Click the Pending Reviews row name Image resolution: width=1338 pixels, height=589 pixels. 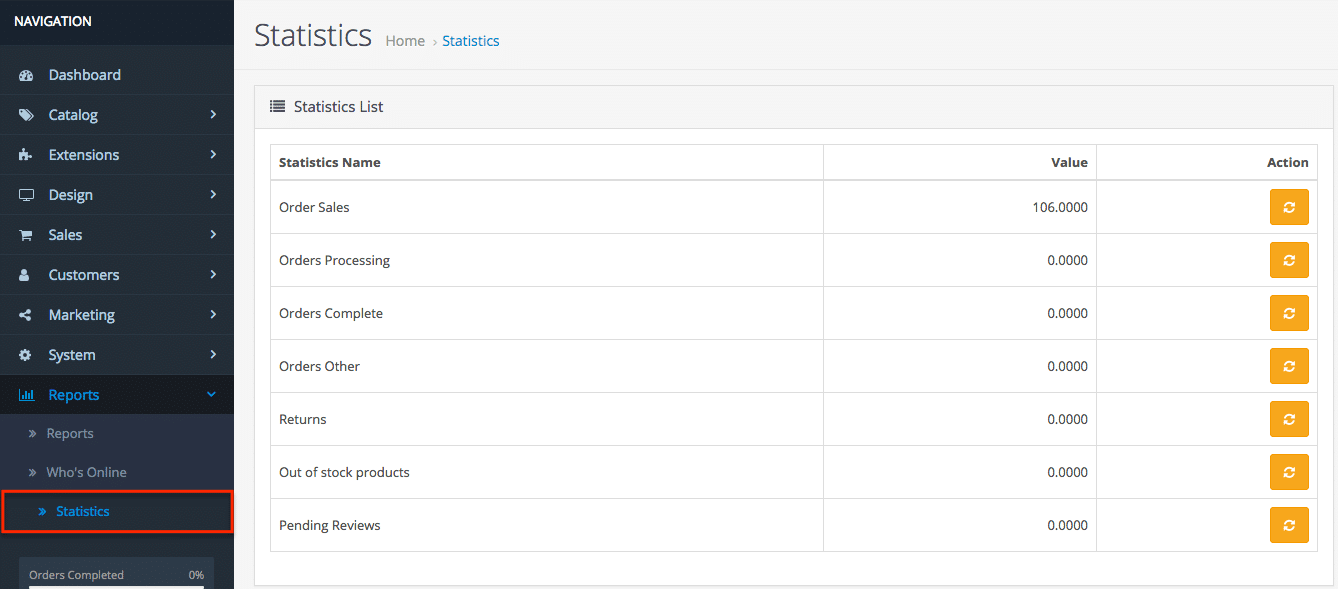click(x=330, y=525)
